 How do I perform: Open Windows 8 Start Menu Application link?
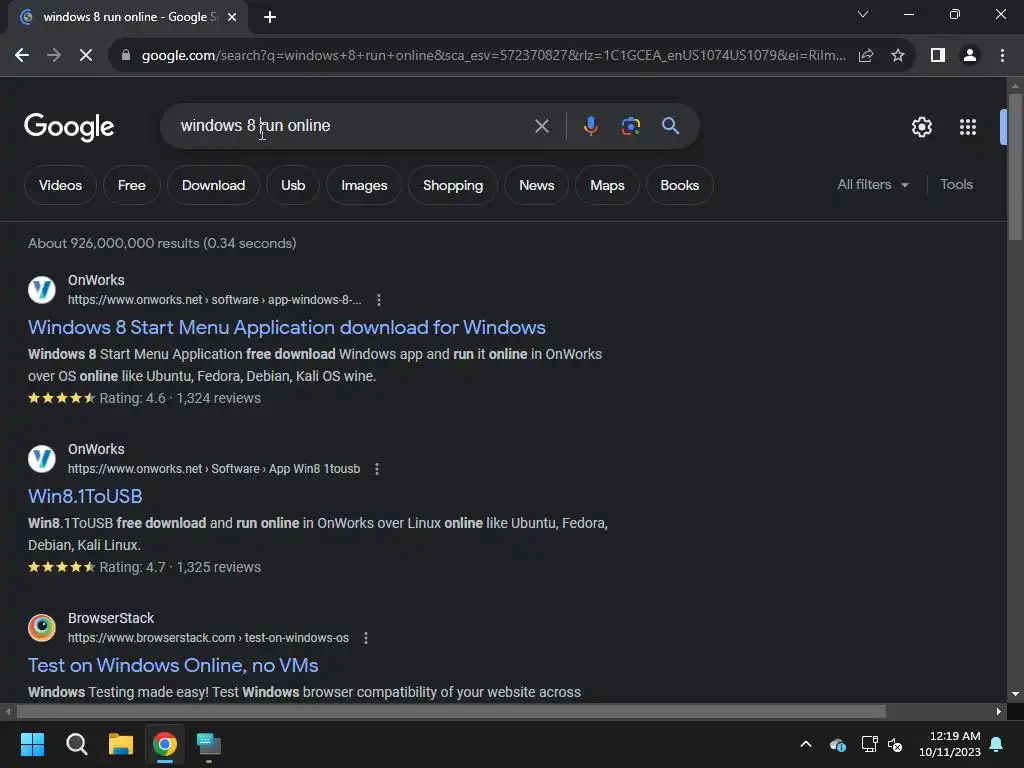click(287, 327)
